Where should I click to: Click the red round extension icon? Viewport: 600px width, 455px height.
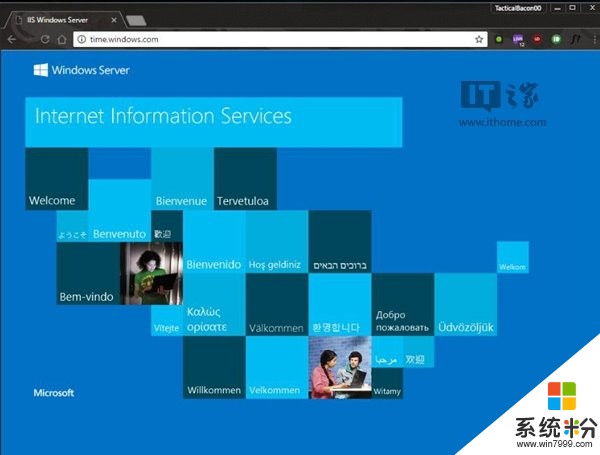(x=537, y=39)
